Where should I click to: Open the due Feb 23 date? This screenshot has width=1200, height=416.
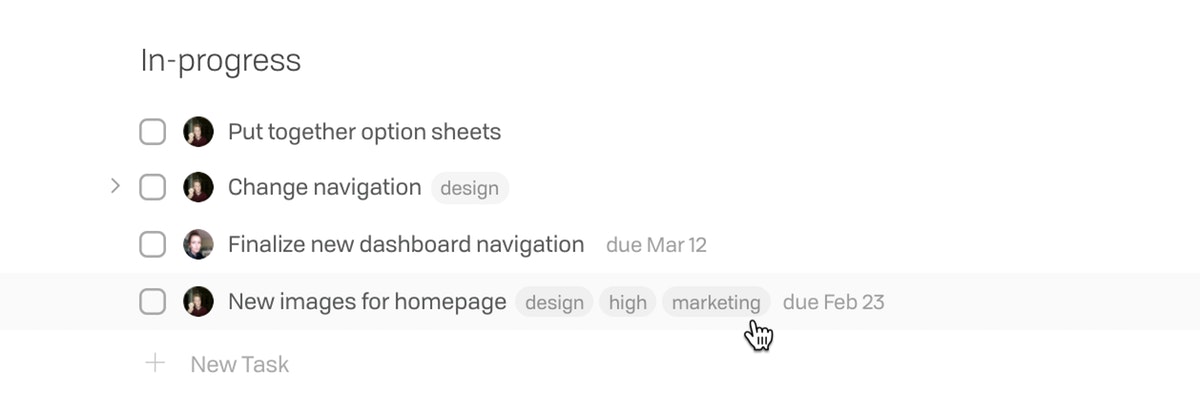[x=833, y=302]
